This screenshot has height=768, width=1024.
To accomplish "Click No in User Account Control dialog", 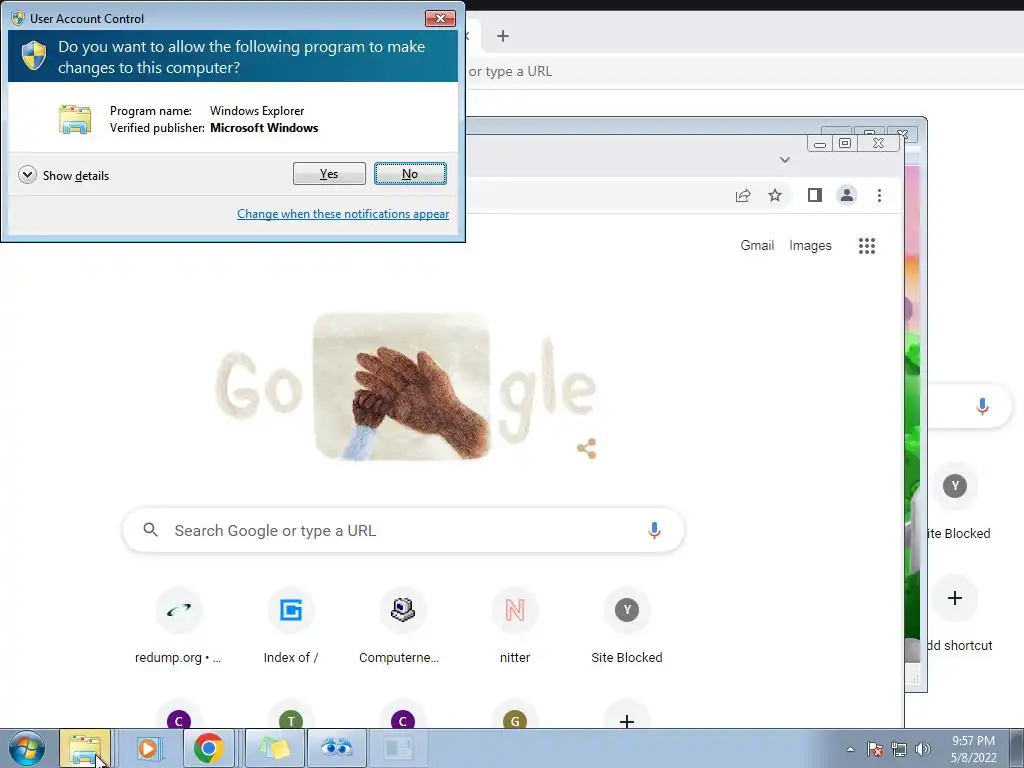I will 410,174.
